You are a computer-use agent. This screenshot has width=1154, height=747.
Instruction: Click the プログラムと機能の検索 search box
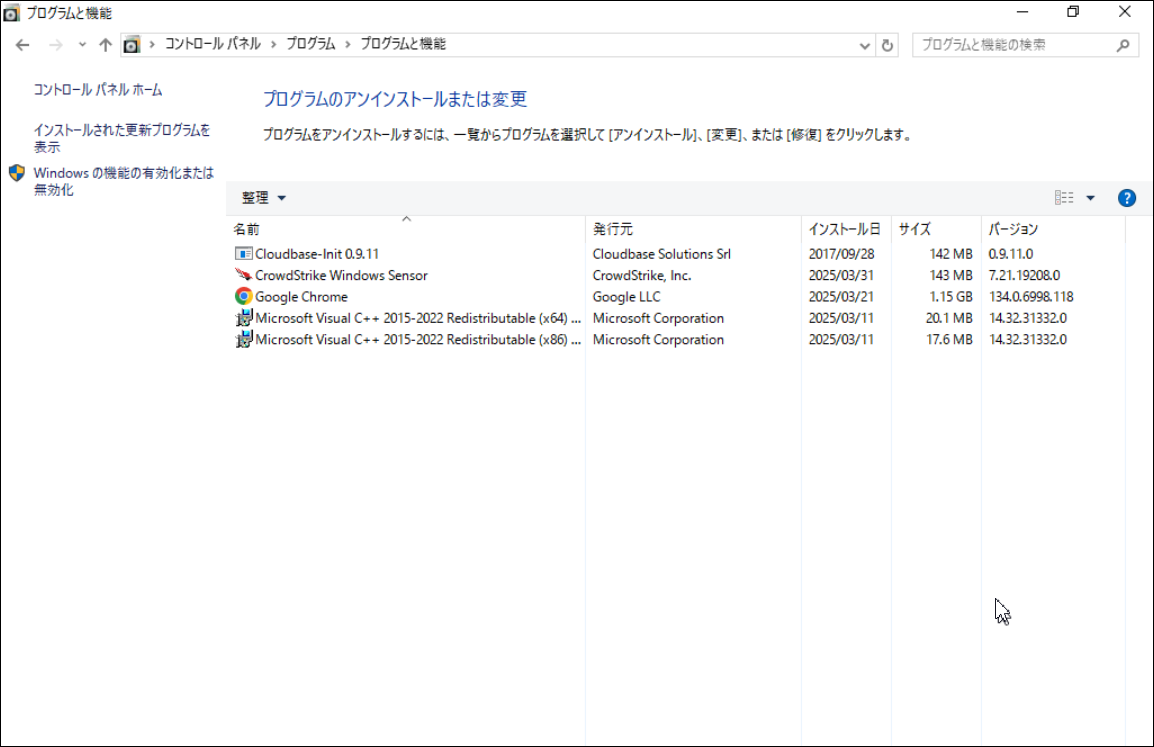coord(1014,45)
